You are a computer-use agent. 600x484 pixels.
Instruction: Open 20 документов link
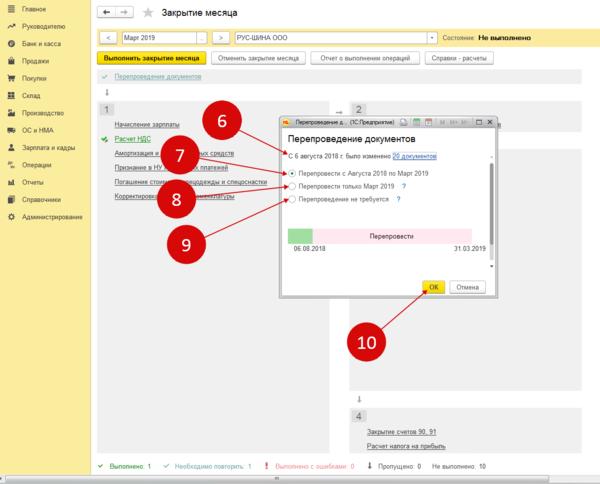pos(414,156)
